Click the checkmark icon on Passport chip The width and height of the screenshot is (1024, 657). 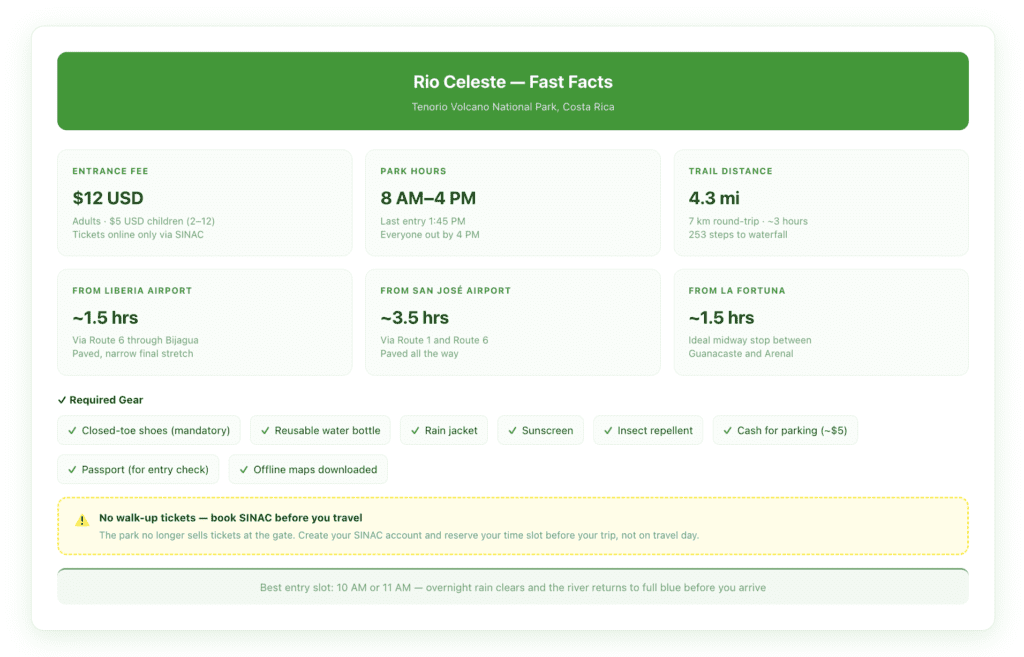pyautogui.click(x=71, y=469)
